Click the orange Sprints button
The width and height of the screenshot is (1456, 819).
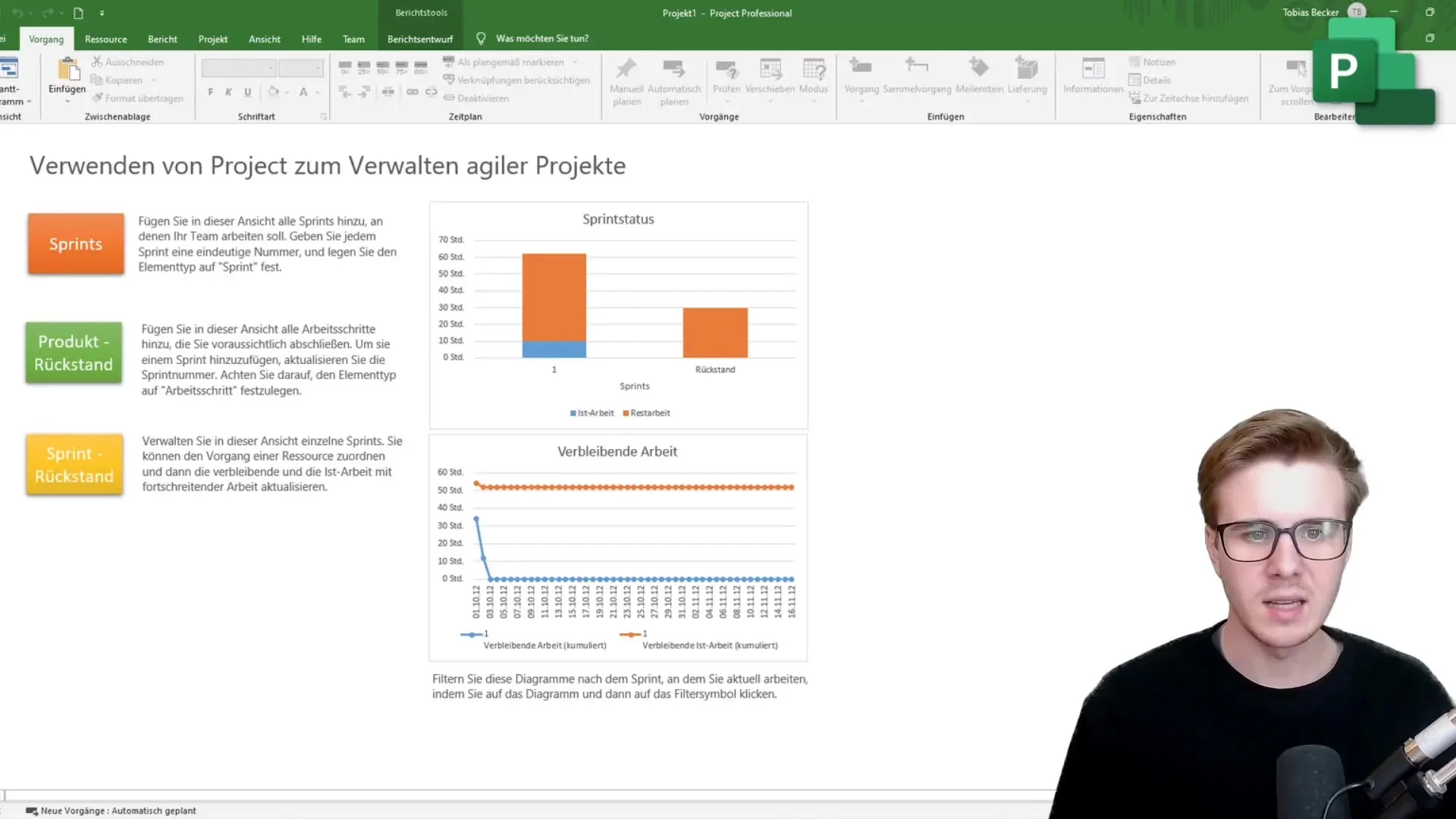tap(76, 243)
